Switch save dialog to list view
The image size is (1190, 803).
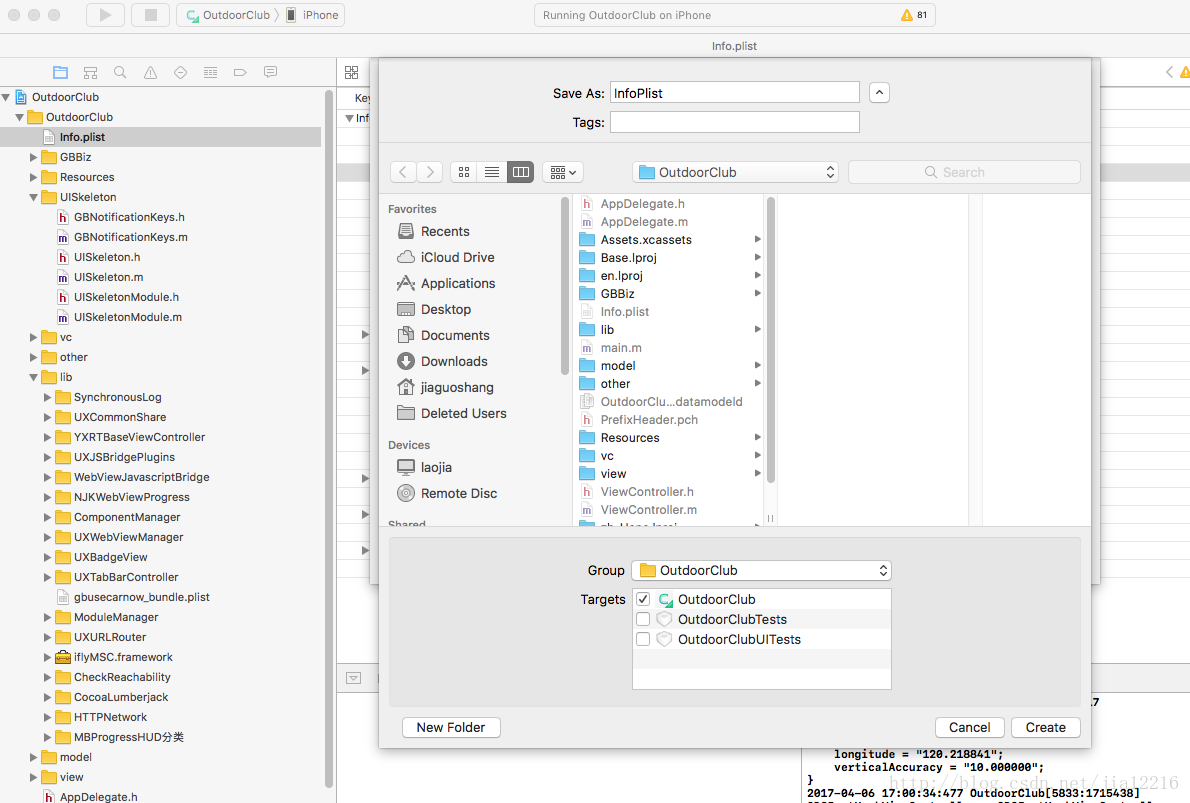492,172
